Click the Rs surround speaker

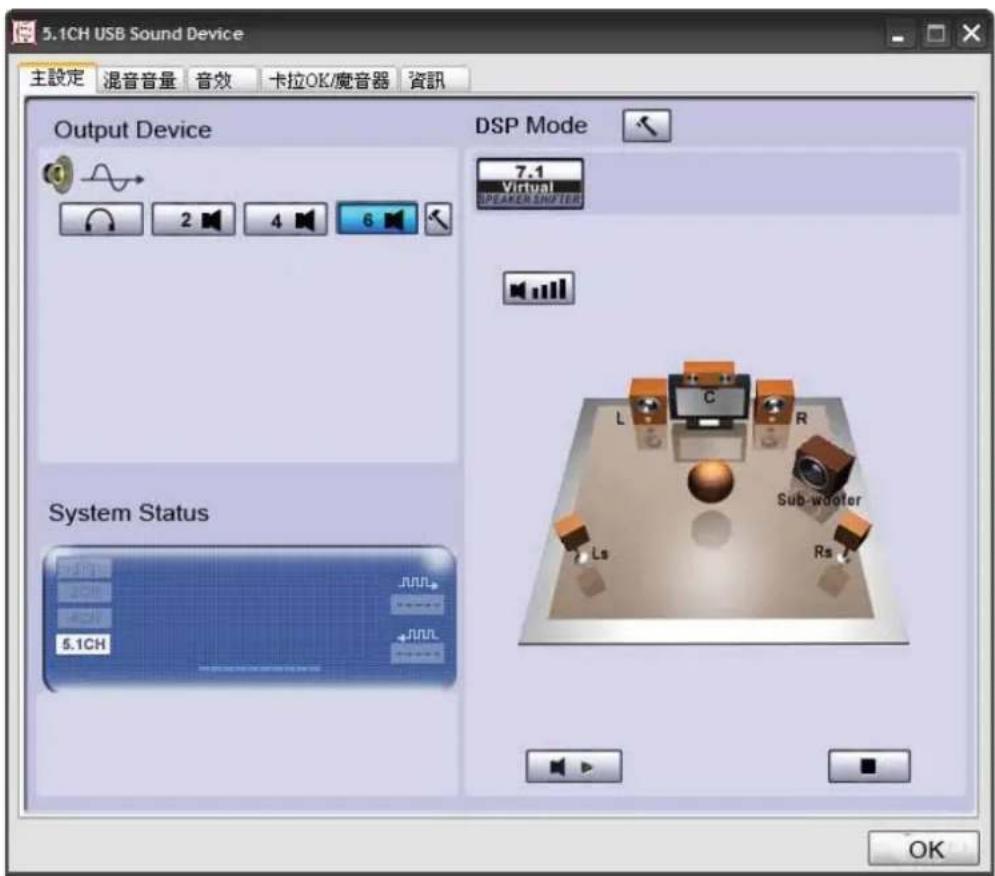pyautogui.click(x=850, y=536)
